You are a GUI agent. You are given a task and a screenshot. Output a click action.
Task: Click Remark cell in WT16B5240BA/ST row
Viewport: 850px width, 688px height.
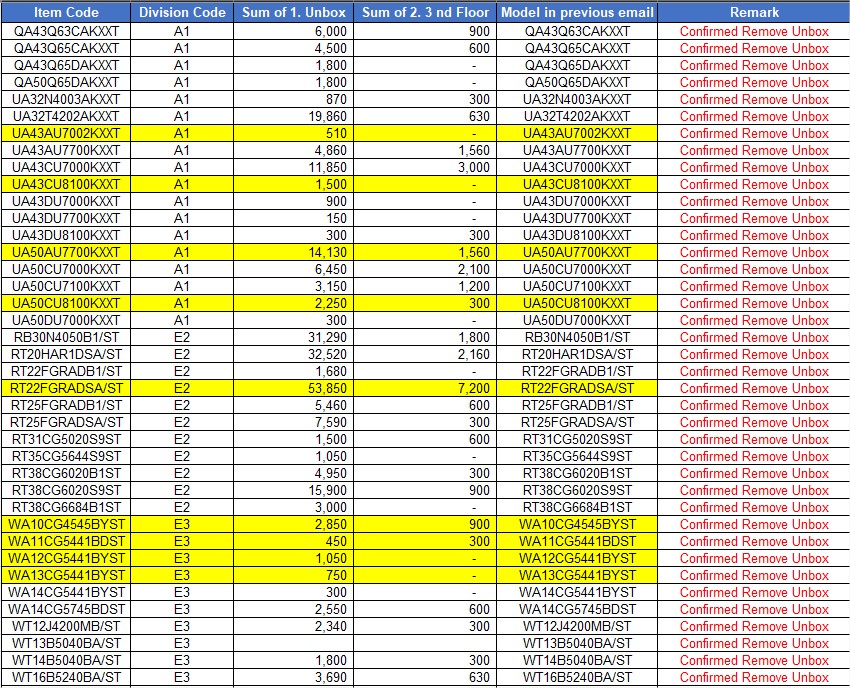(x=754, y=677)
